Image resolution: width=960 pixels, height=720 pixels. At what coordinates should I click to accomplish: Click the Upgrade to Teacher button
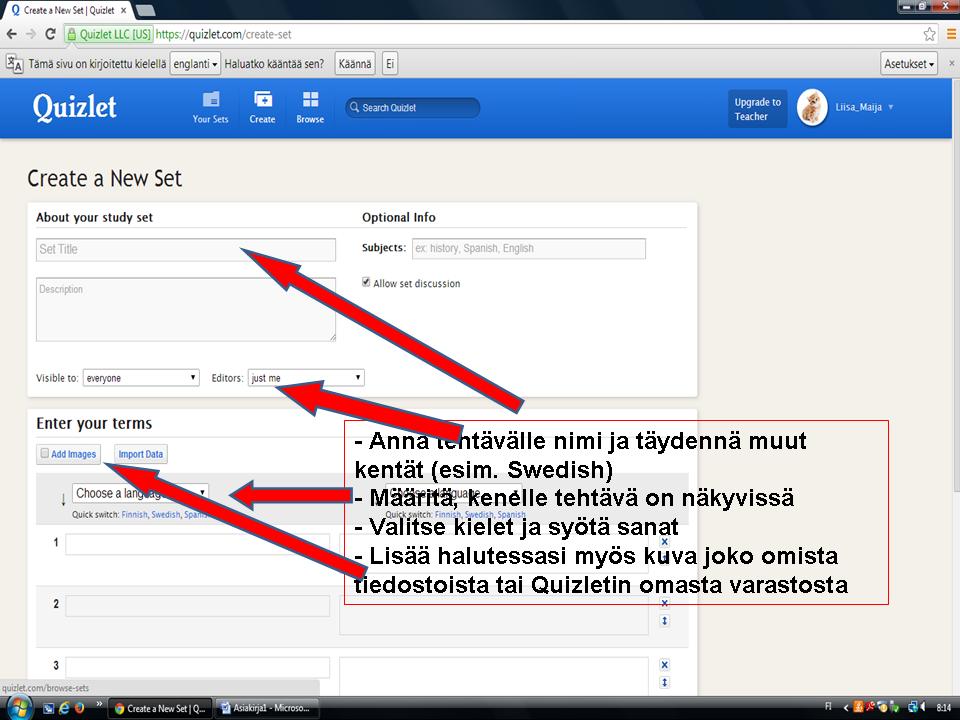click(757, 109)
